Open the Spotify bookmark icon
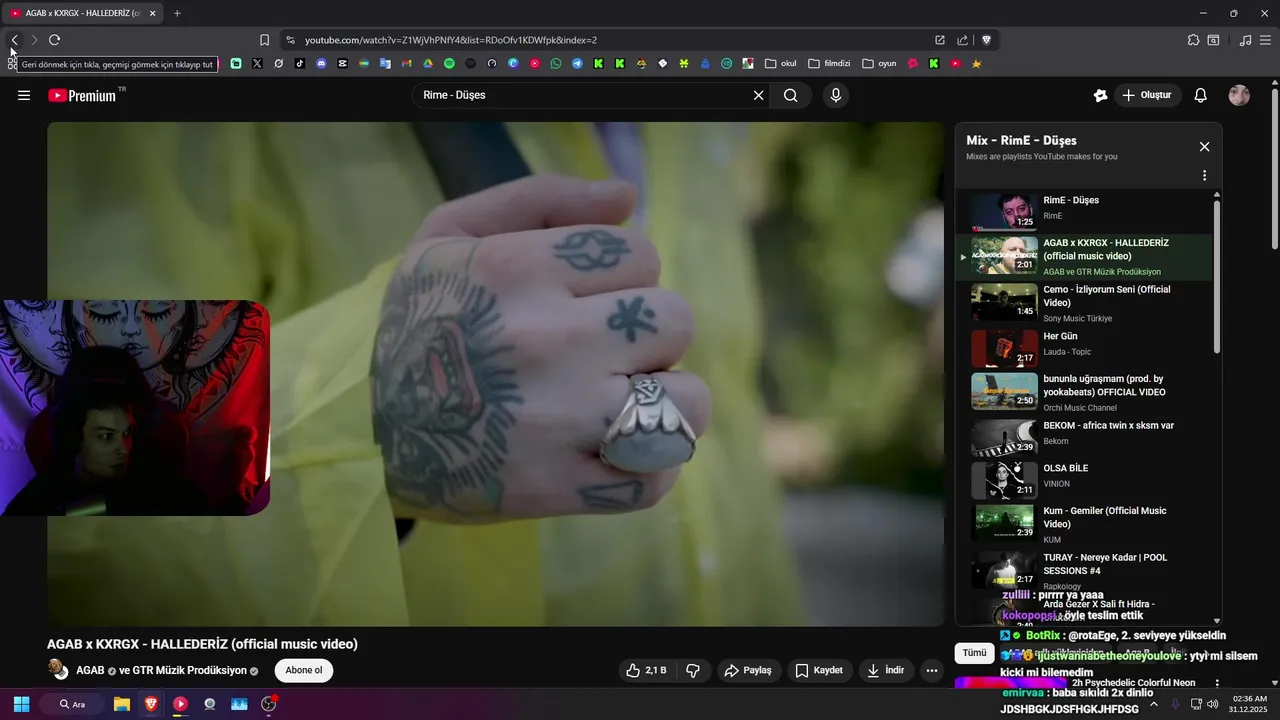 449,63
